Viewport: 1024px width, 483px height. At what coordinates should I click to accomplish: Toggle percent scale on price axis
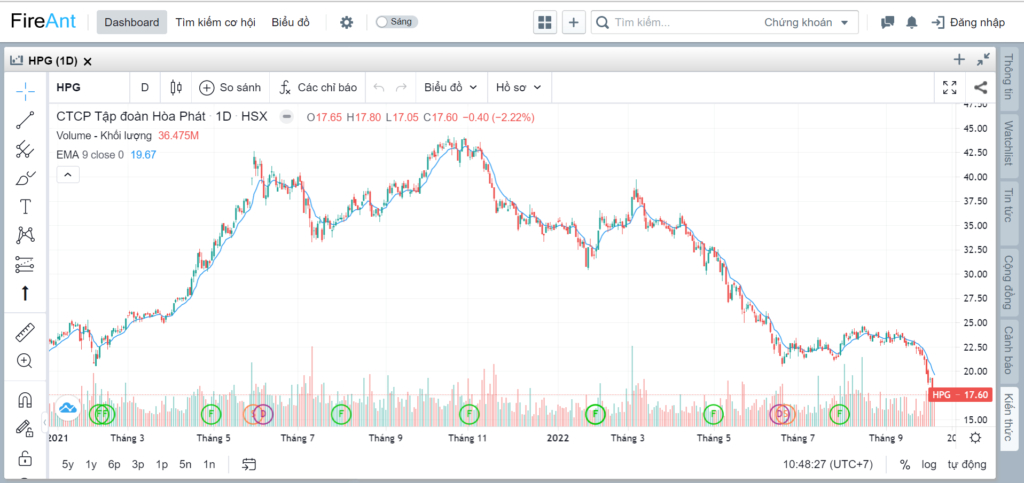click(x=904, y=465)
